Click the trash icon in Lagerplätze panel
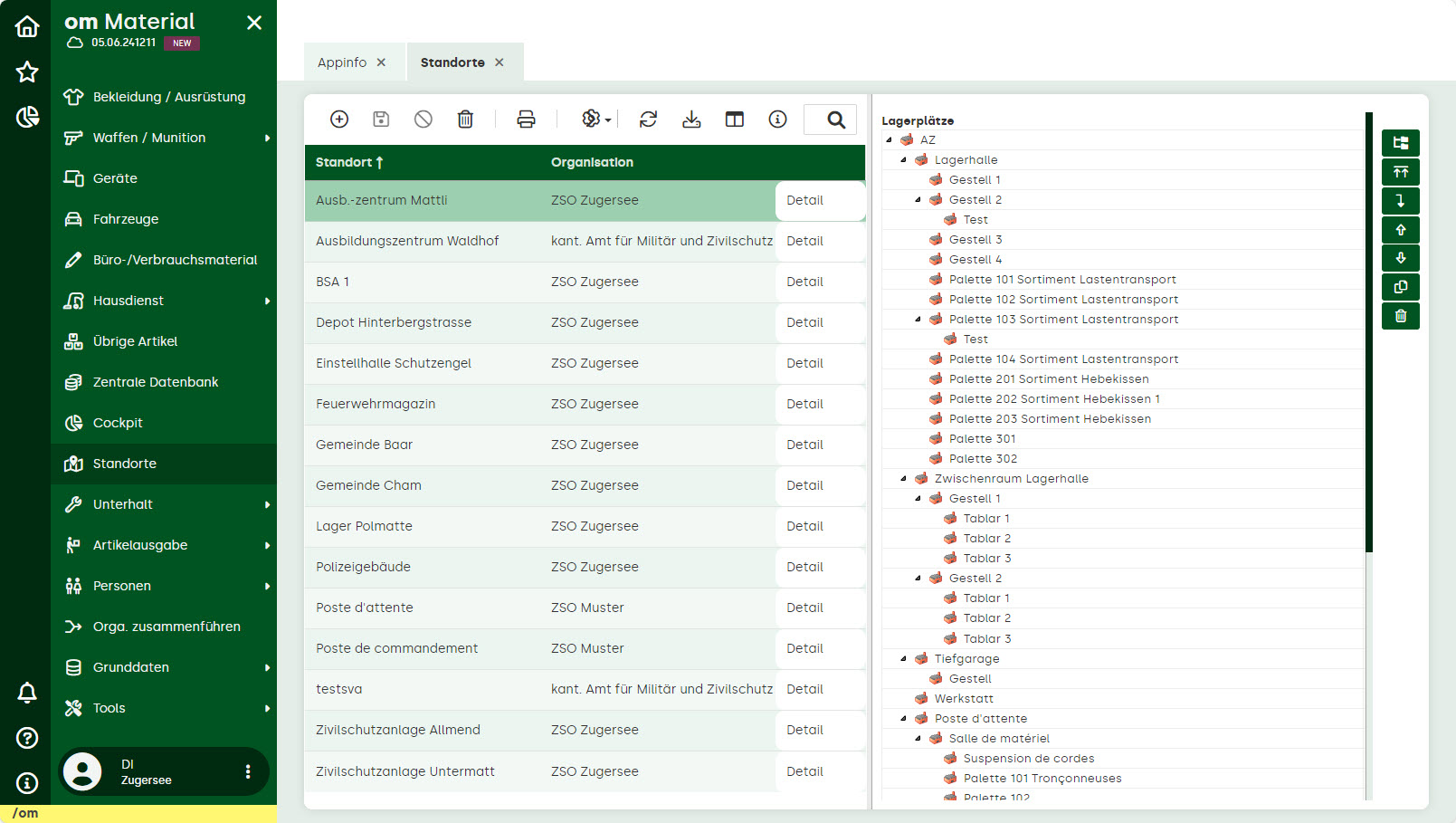This screenshot has width=1456, height=823. pyautogui.click(x=1400, y=316)
